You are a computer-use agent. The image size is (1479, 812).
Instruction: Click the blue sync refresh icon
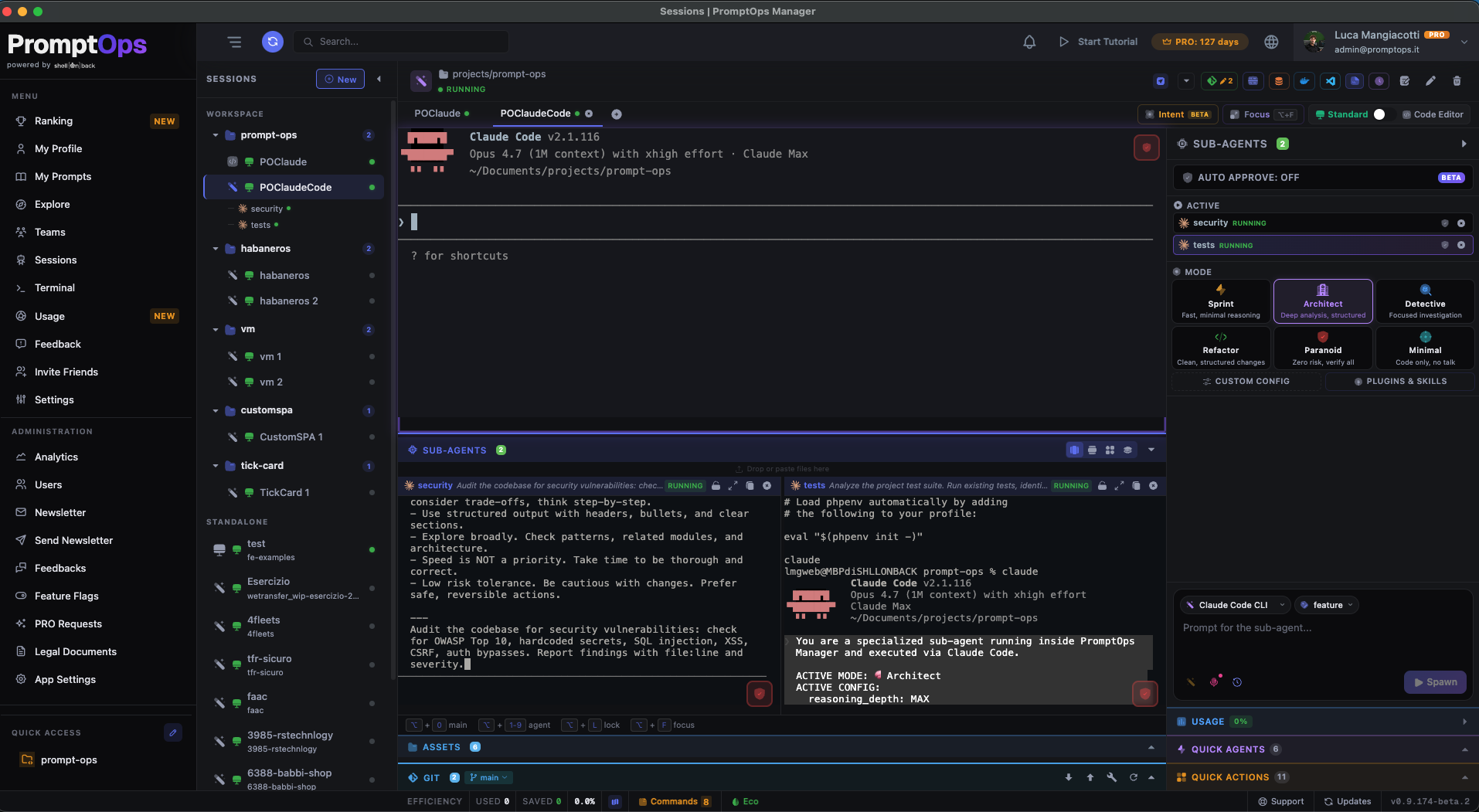click(272, 42)
